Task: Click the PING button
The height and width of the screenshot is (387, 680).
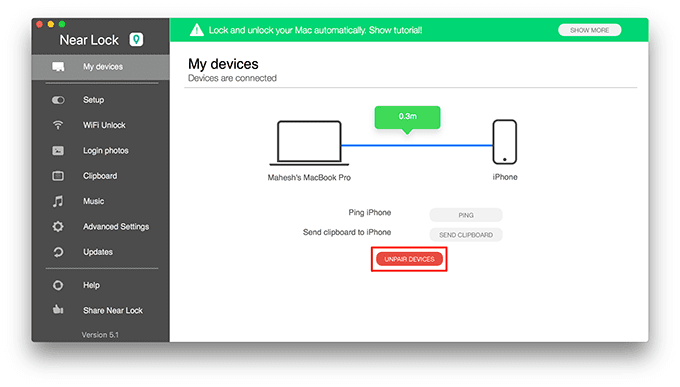Action: [466, 215]
